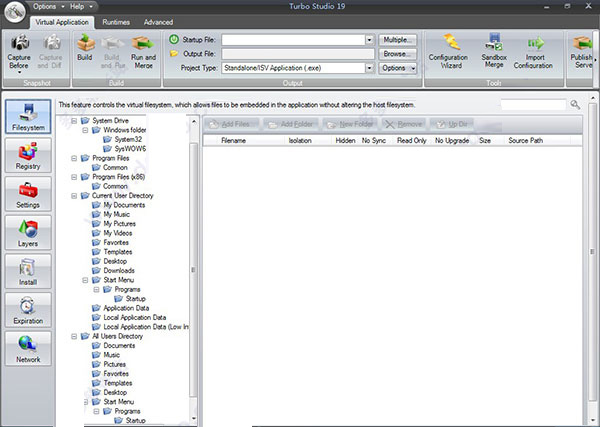Screen dimensions: 600x427
Task: Click the Multiple button
Action: pyautogui.click(x=398, y=40)
